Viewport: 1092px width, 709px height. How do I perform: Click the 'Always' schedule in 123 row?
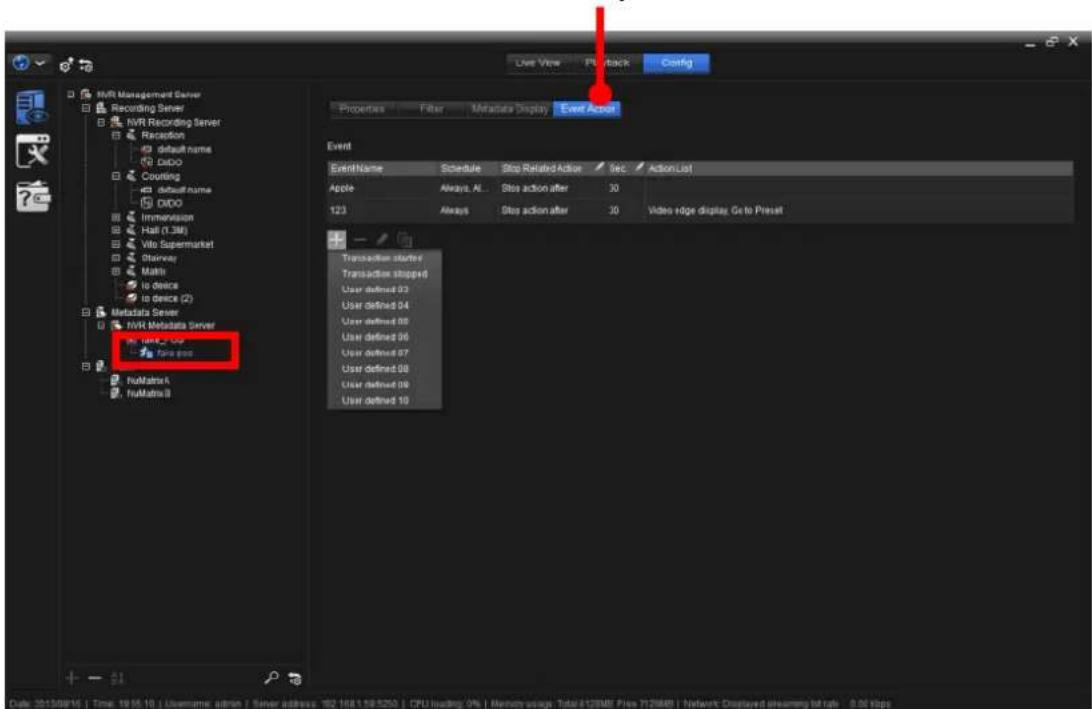(454, 210)
